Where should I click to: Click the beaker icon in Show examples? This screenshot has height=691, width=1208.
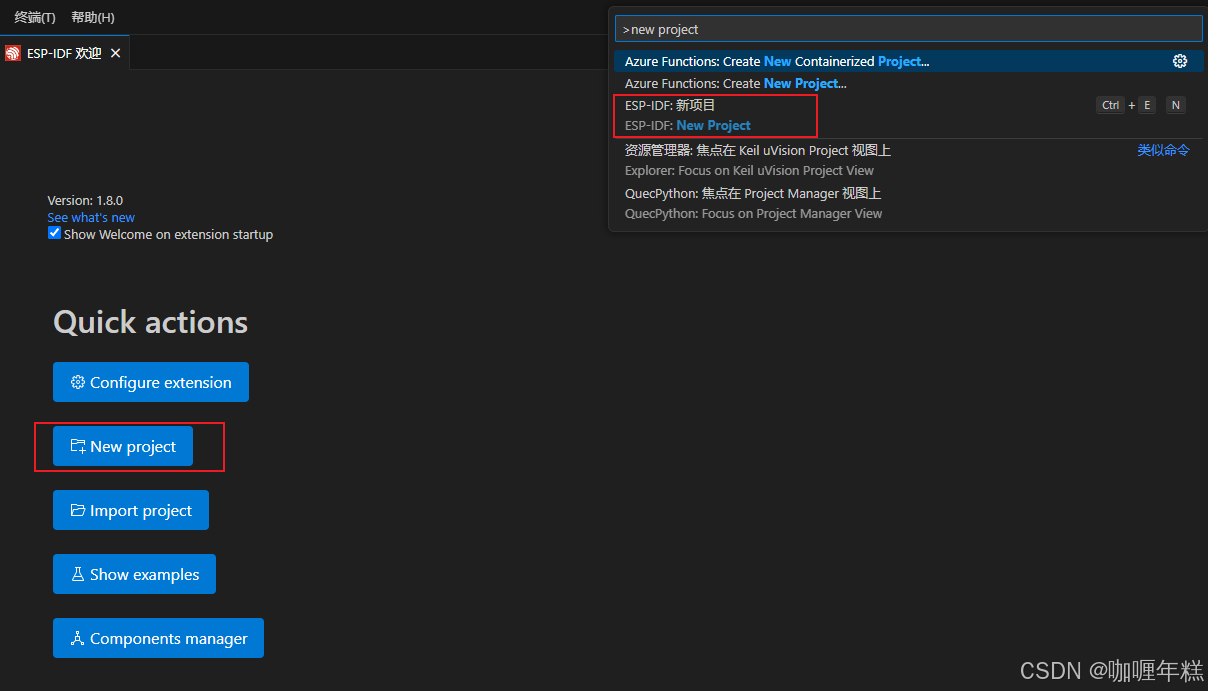click(x=78, y=574)
